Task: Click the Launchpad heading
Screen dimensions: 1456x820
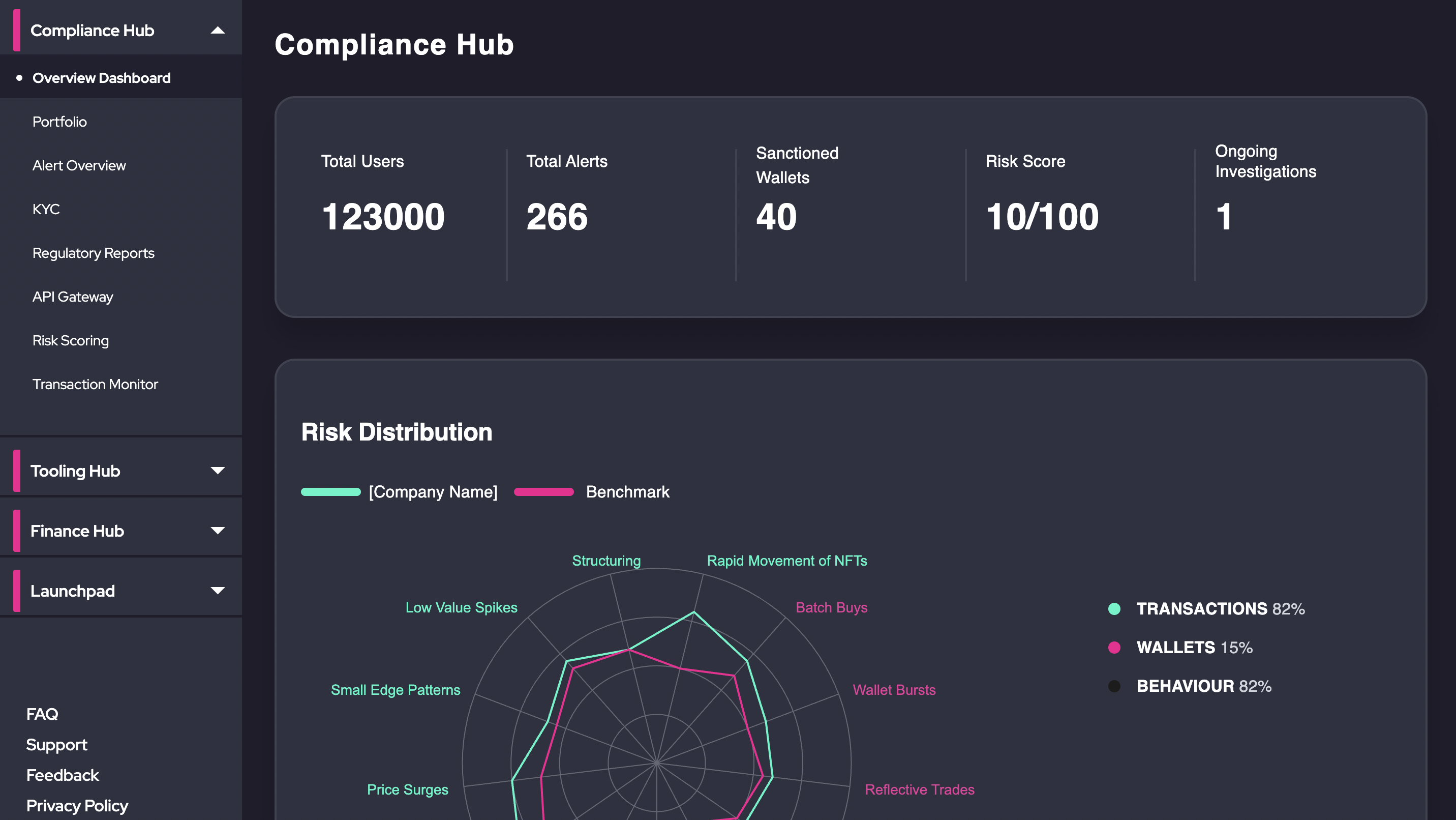Action: click(72, 591)
